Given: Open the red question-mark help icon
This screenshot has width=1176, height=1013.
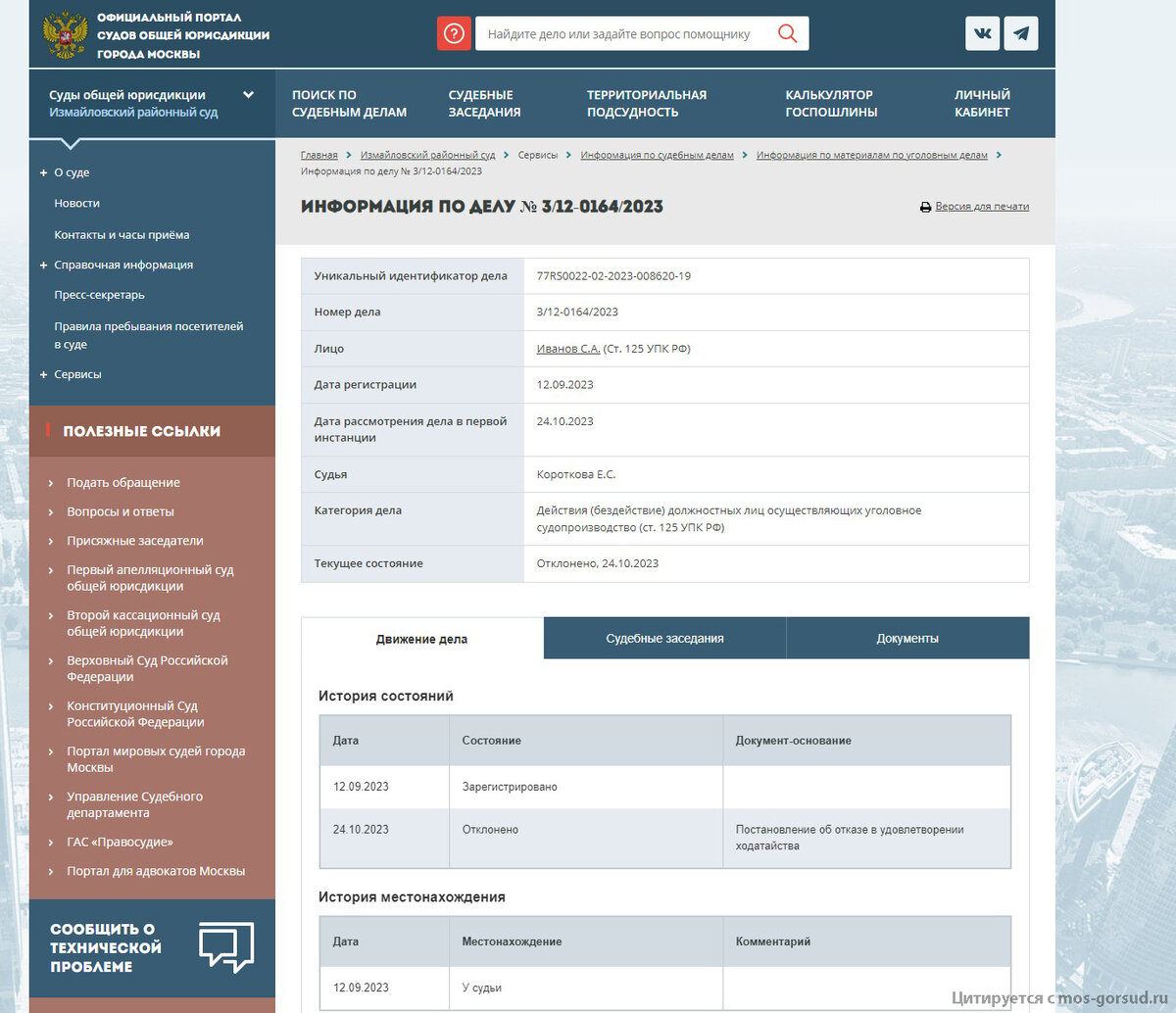Looking at the screenshot, I should point(454,32).
